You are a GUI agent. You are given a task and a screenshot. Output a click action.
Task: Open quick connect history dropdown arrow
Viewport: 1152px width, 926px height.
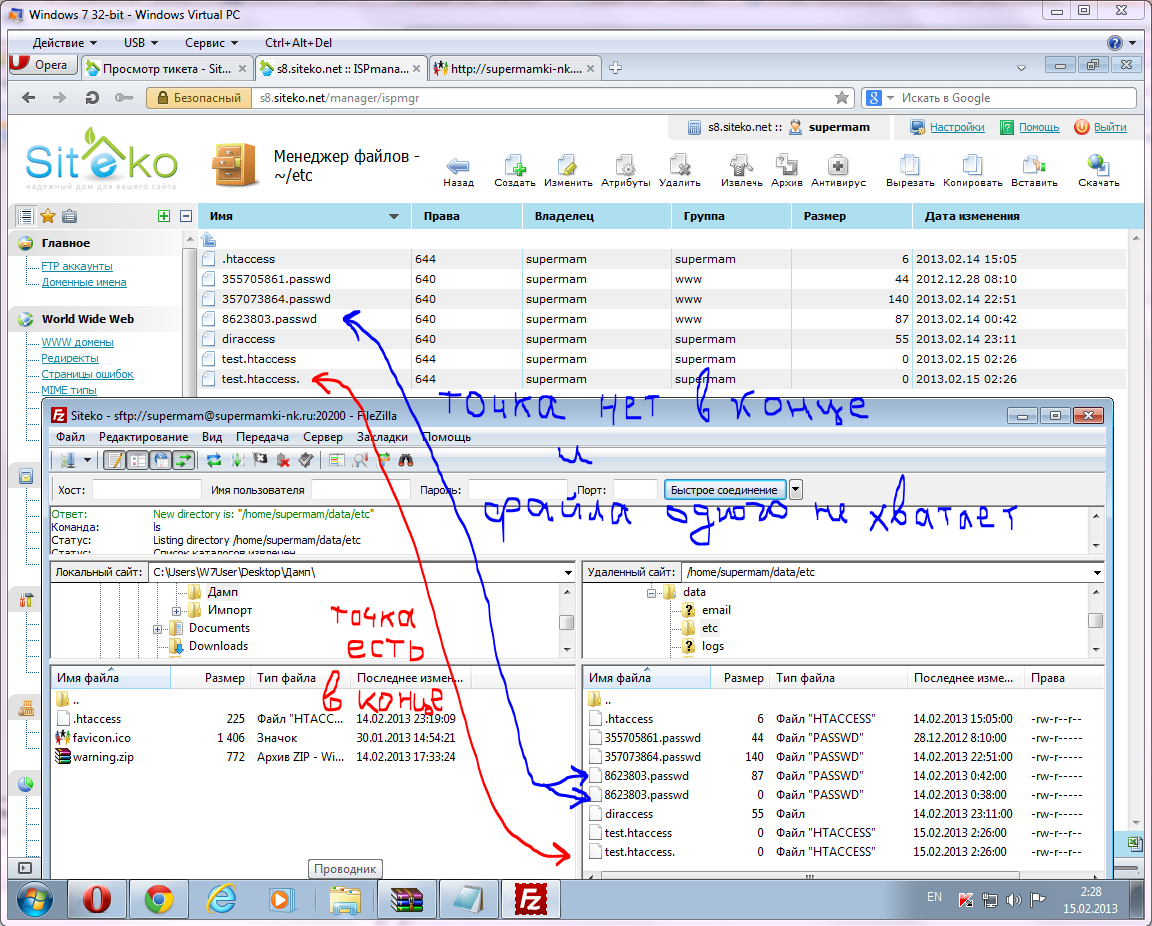pyautogui.click(x=796, y=489)
